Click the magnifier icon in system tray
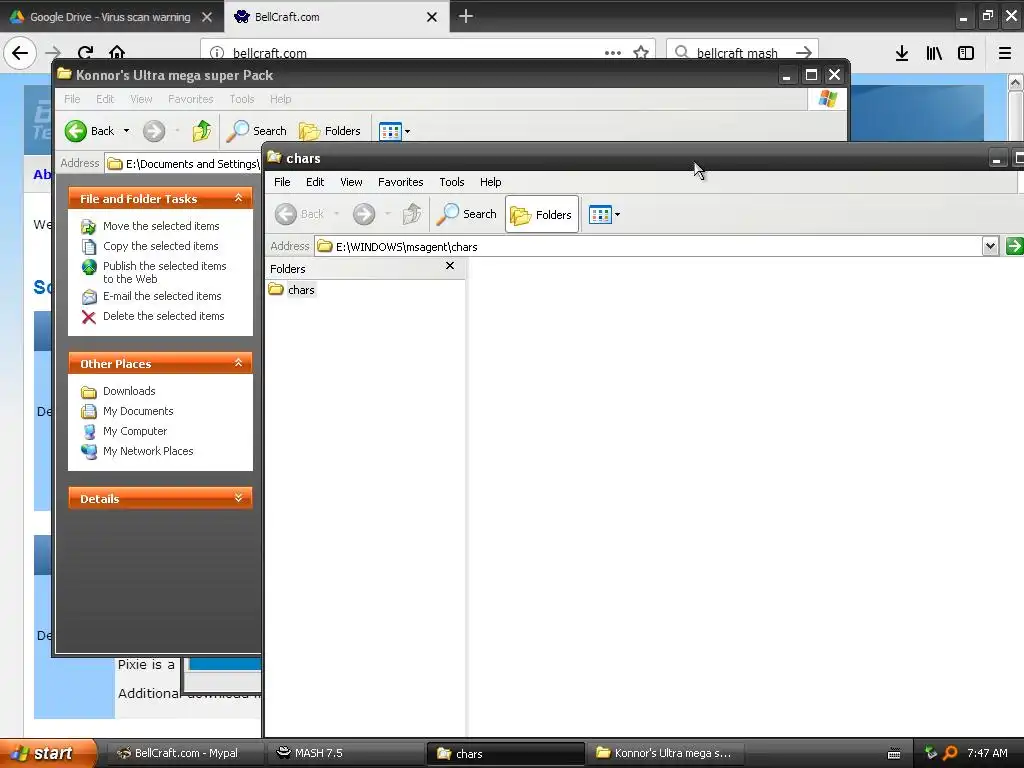The width and height of the screenshot is (1024, 768). (950, 753)
